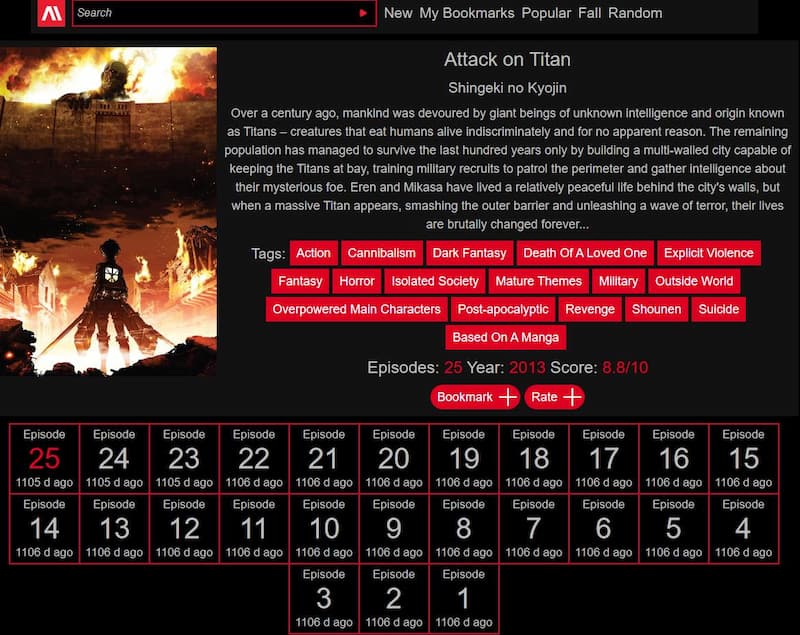Image resolution: width=800 pixels, height=635 pixels.
Task: Click the plus icon on Bookmark
Action: click(x=508, y=397)
